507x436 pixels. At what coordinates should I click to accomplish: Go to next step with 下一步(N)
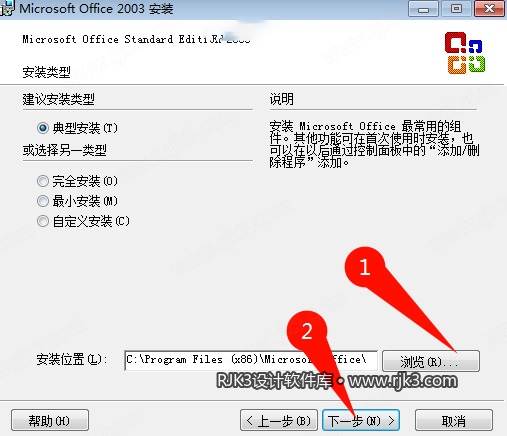[361, 421]
